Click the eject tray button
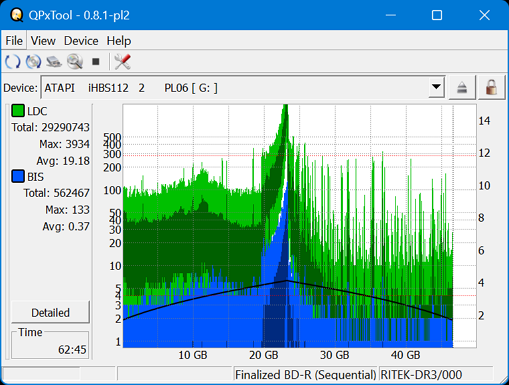This screenshot has height=385, width=509. point(462,88)
